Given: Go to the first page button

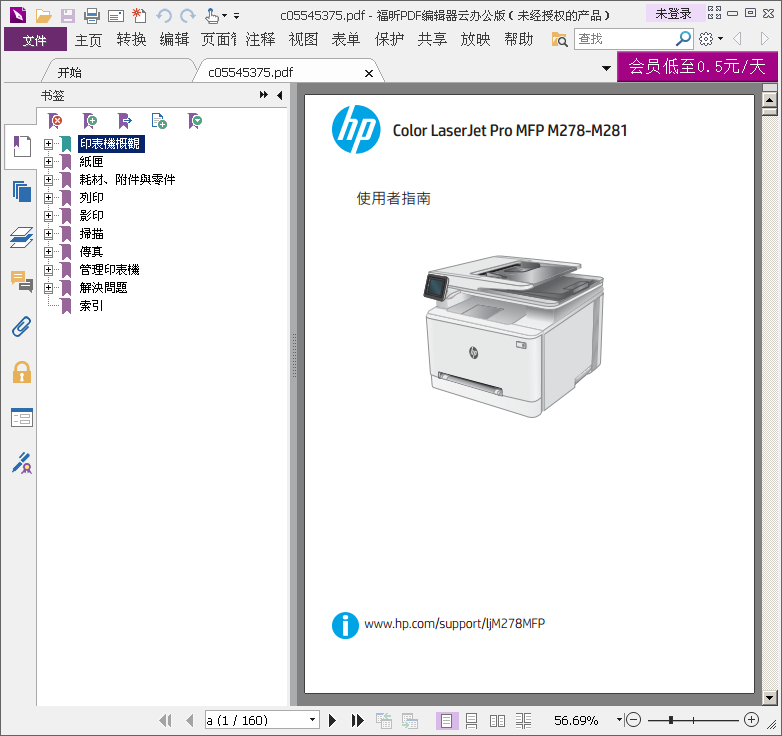Looking at the screenshot, I should pos(165,720).
